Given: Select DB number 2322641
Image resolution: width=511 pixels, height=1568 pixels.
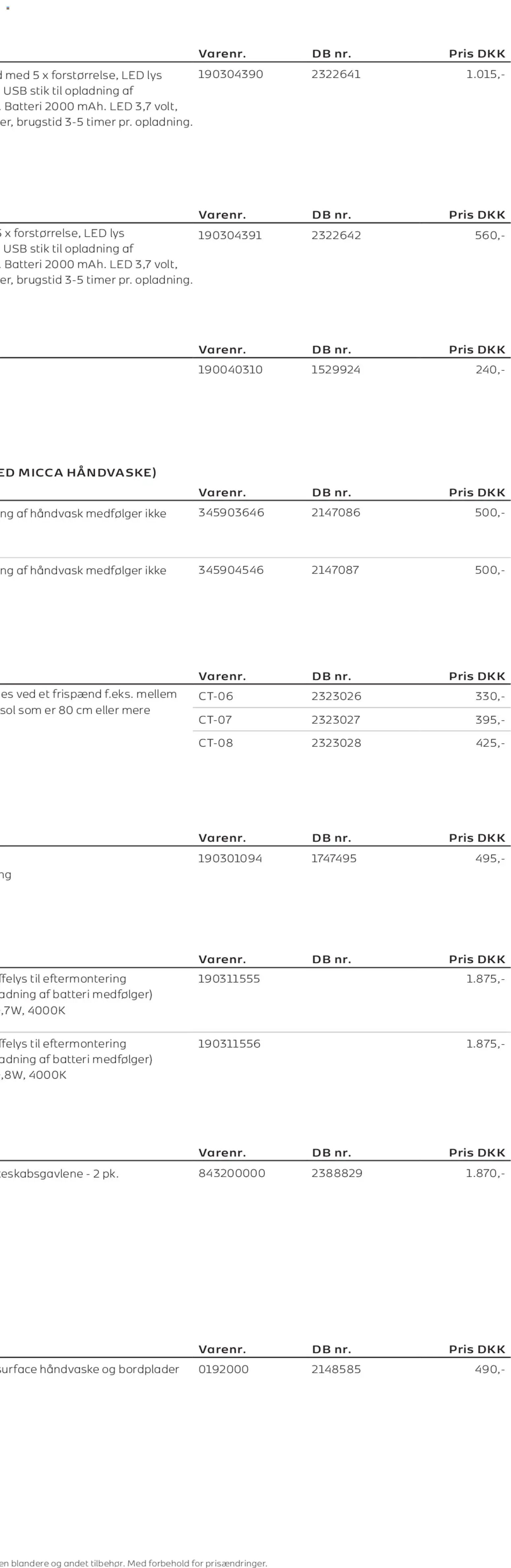Looking at the screenshot, I should (336, 74).
